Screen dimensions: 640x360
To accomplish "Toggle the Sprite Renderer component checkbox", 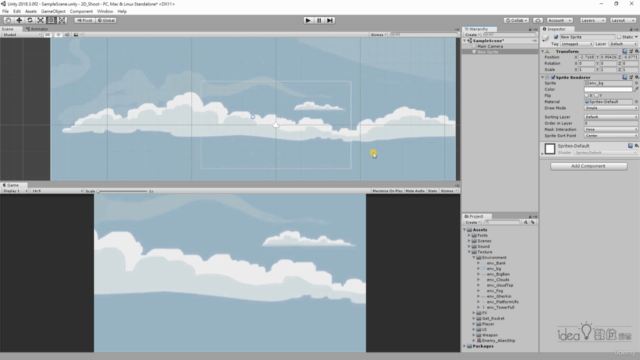I will [x=553, y=77].
